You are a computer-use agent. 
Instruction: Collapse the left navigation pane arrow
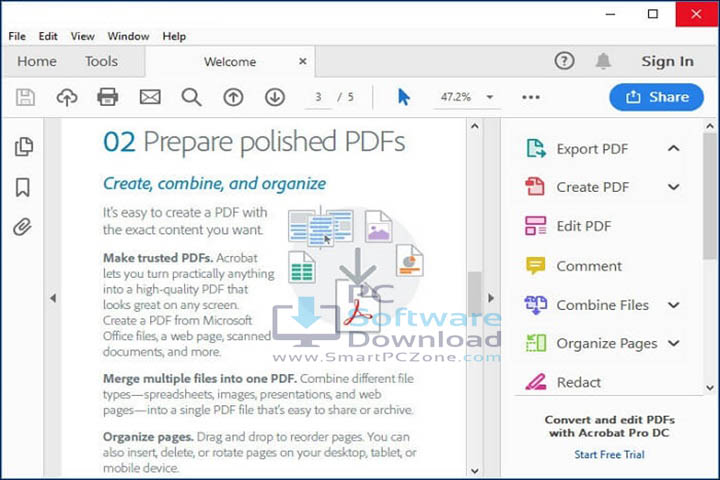coord(53,298)
